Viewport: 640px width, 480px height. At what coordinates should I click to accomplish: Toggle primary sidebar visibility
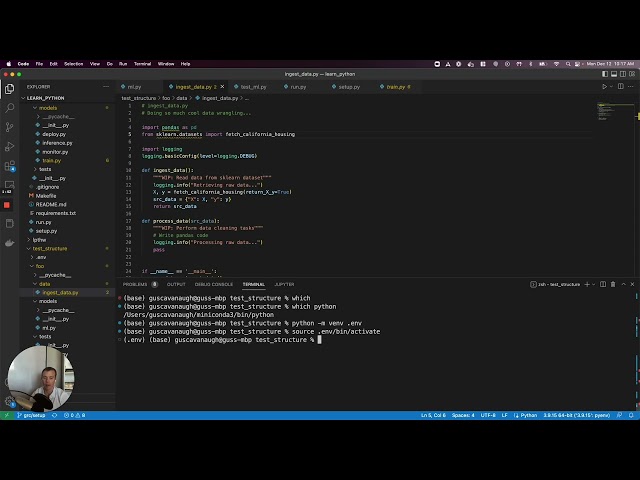[x=605, y=74]
